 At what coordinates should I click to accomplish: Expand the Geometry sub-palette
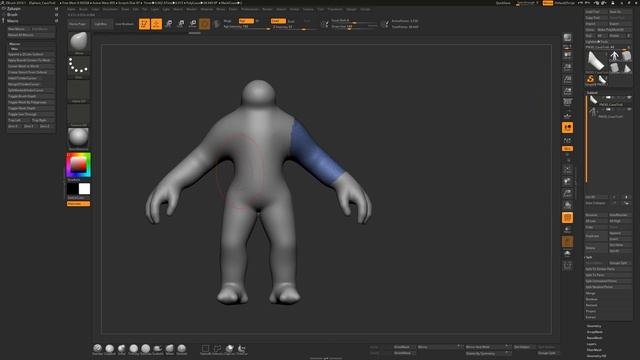tap(594, 326)
